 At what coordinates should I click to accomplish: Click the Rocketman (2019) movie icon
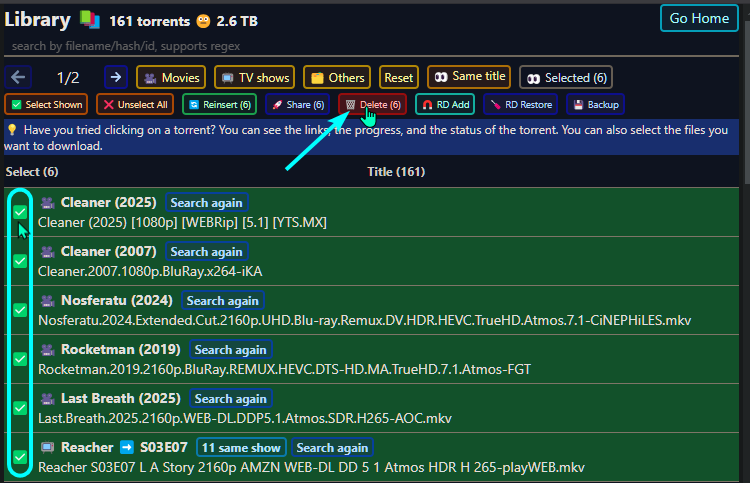pyautogui.click(x=47, y=350)
